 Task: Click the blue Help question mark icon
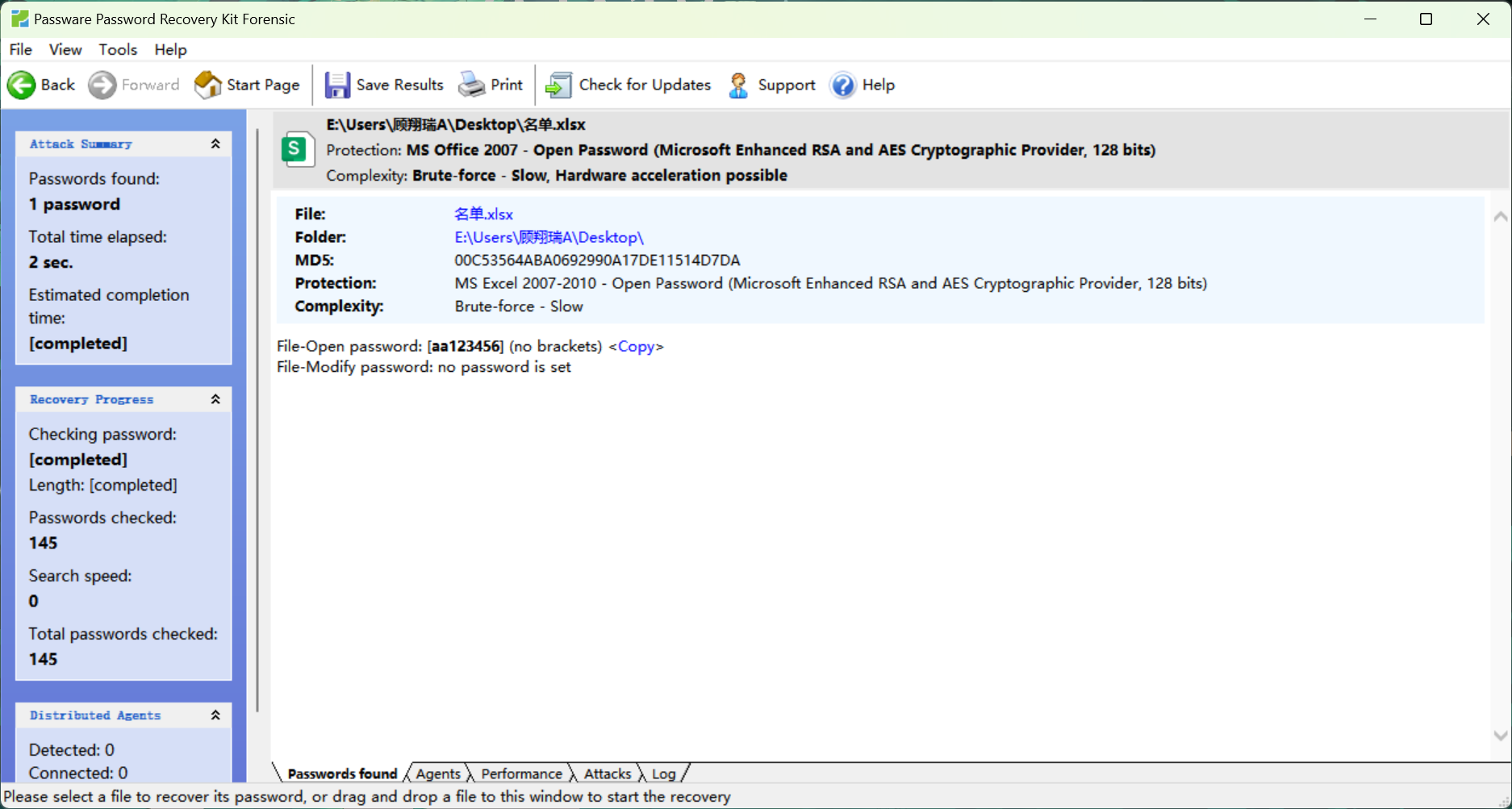click(843, 85)
